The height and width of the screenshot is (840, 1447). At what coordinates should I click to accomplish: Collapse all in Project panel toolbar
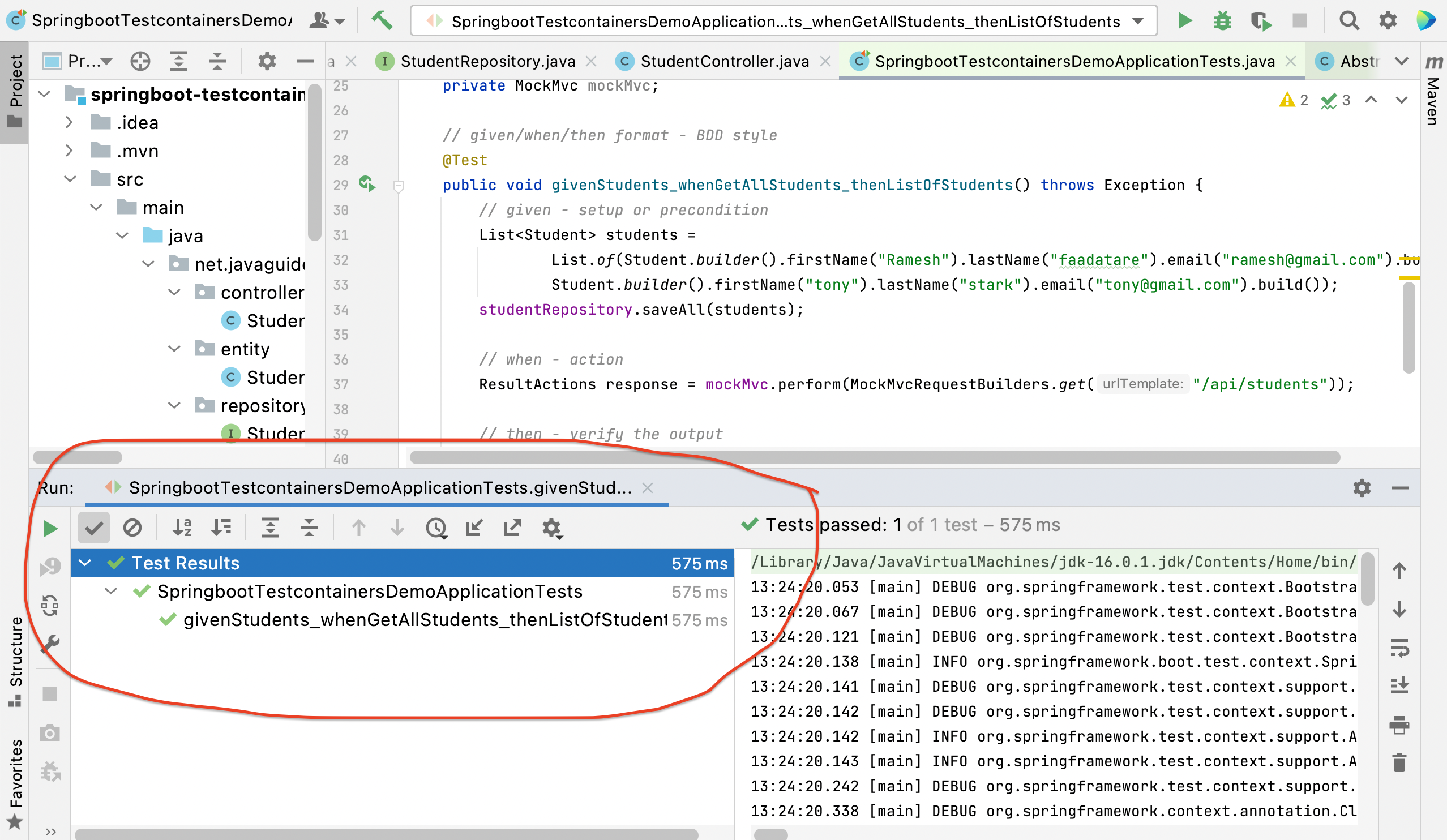[217, 61]
